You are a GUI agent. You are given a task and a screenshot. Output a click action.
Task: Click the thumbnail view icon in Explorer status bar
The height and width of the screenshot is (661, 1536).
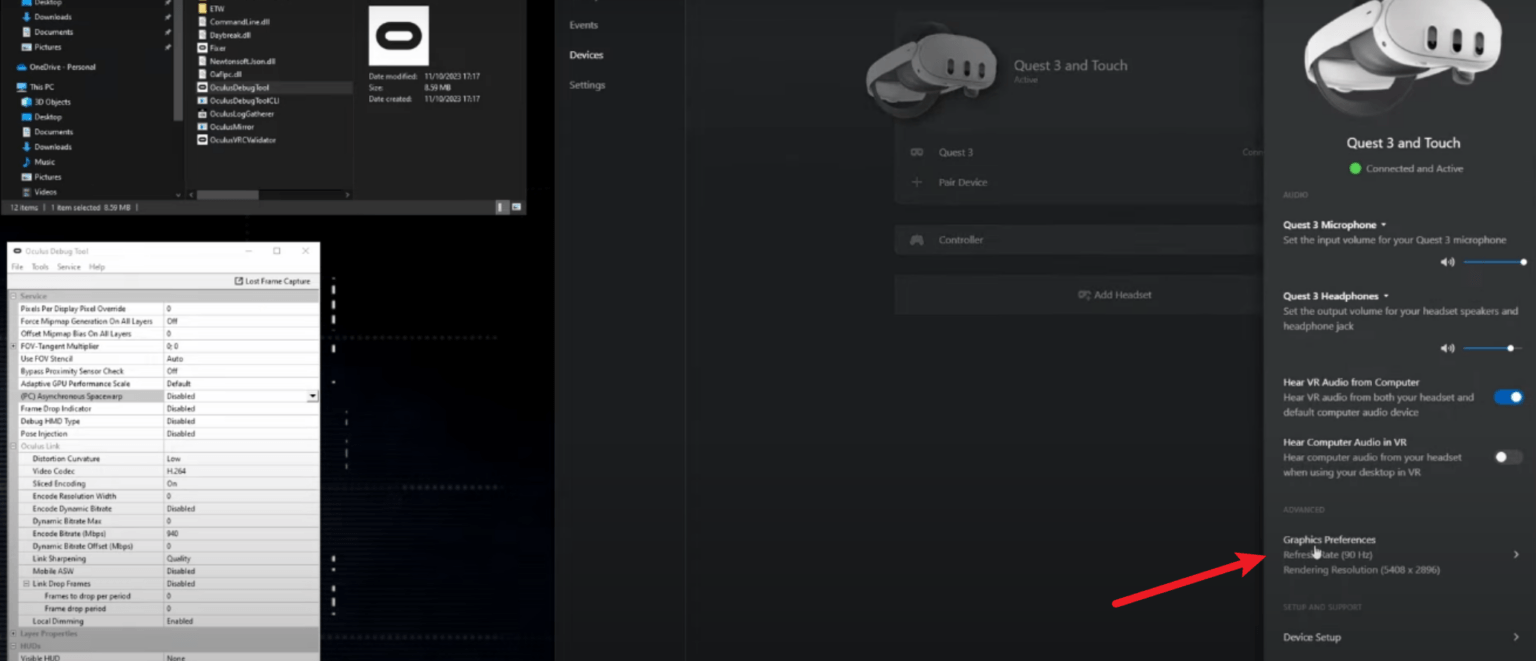[x=516, y=207]
